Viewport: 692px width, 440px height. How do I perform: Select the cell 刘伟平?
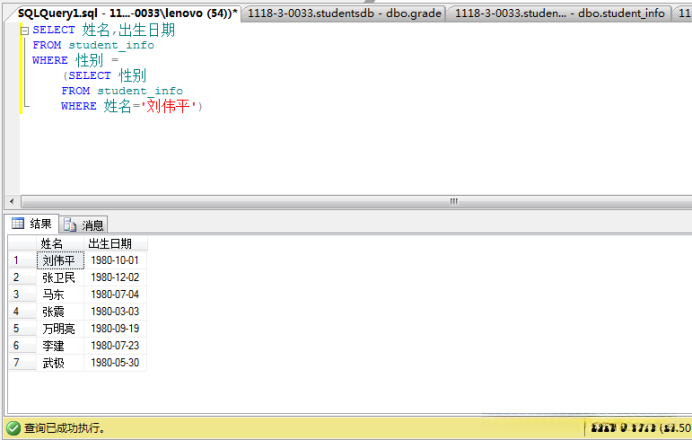click(60, 260)
